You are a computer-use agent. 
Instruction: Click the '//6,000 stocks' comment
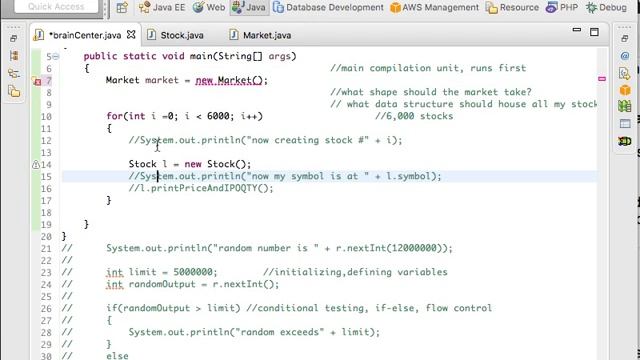(414, 116)
